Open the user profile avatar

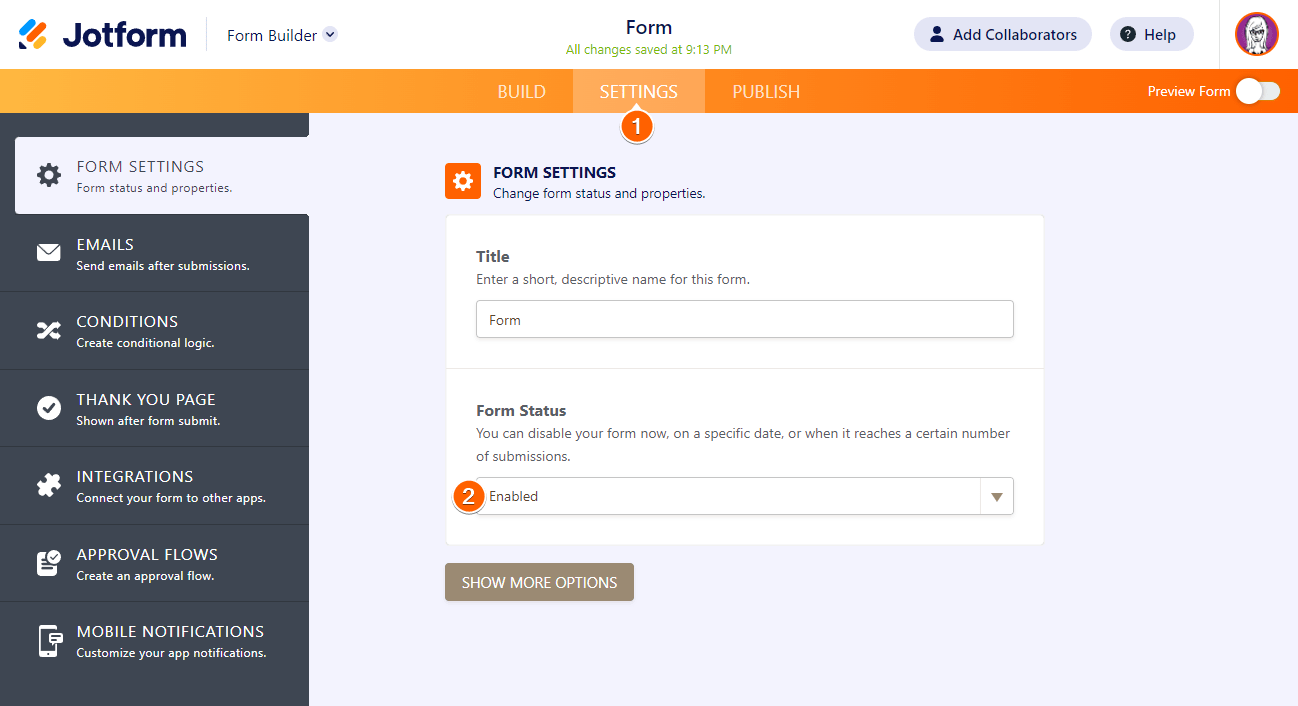1256,34
